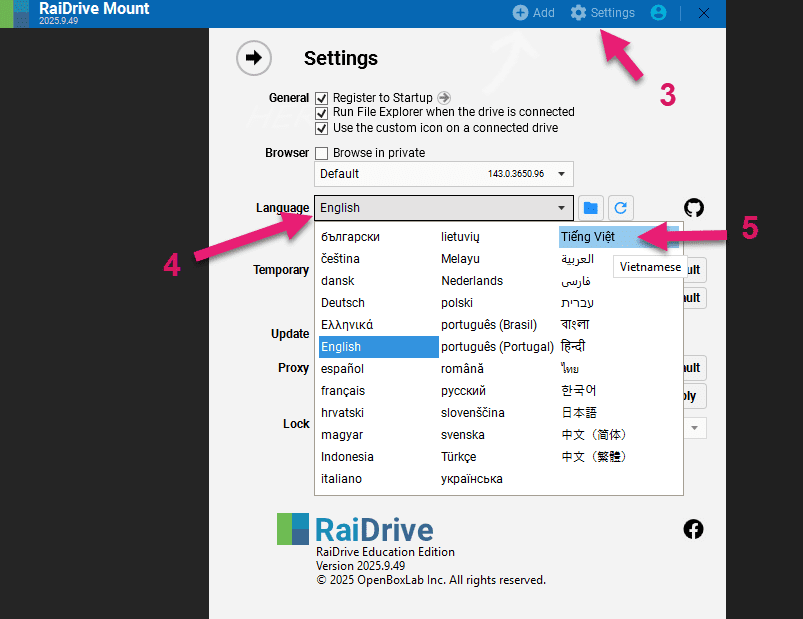Toggle Run File Explorer when drive connected

(322, 113)
